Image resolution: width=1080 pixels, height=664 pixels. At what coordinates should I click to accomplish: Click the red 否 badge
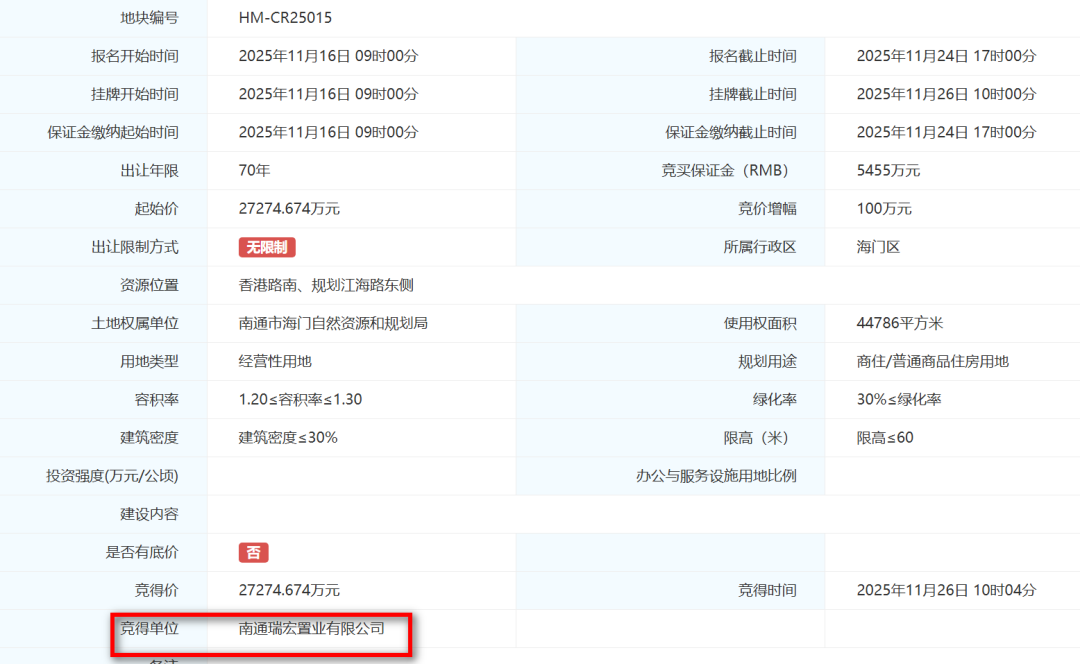point(253,552)
